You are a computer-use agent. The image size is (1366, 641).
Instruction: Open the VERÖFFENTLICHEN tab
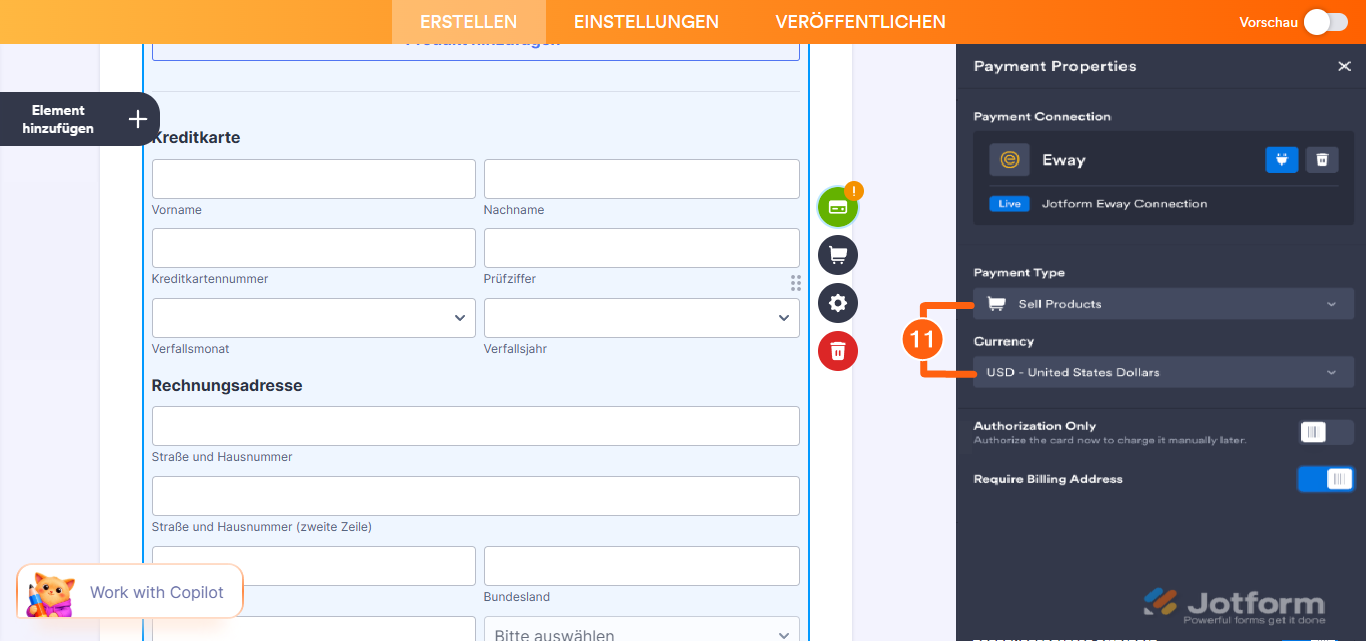pyautogui.click(x=861, y=20)
